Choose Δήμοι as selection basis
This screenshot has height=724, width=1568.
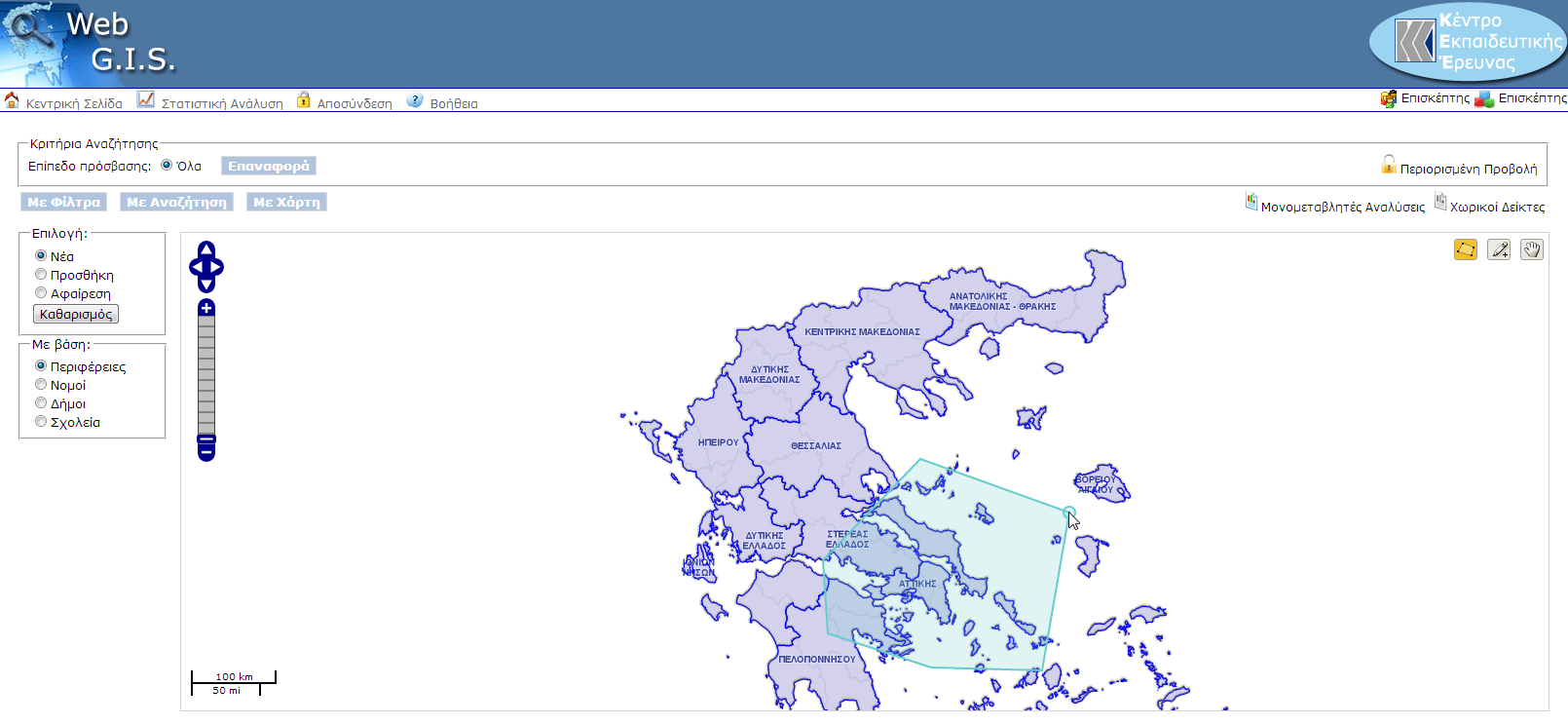click(41, 402)
